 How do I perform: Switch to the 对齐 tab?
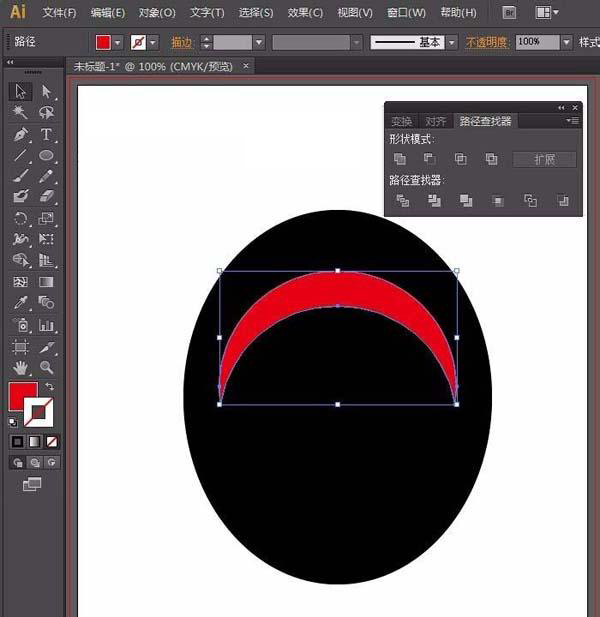[x=435, y=121]
